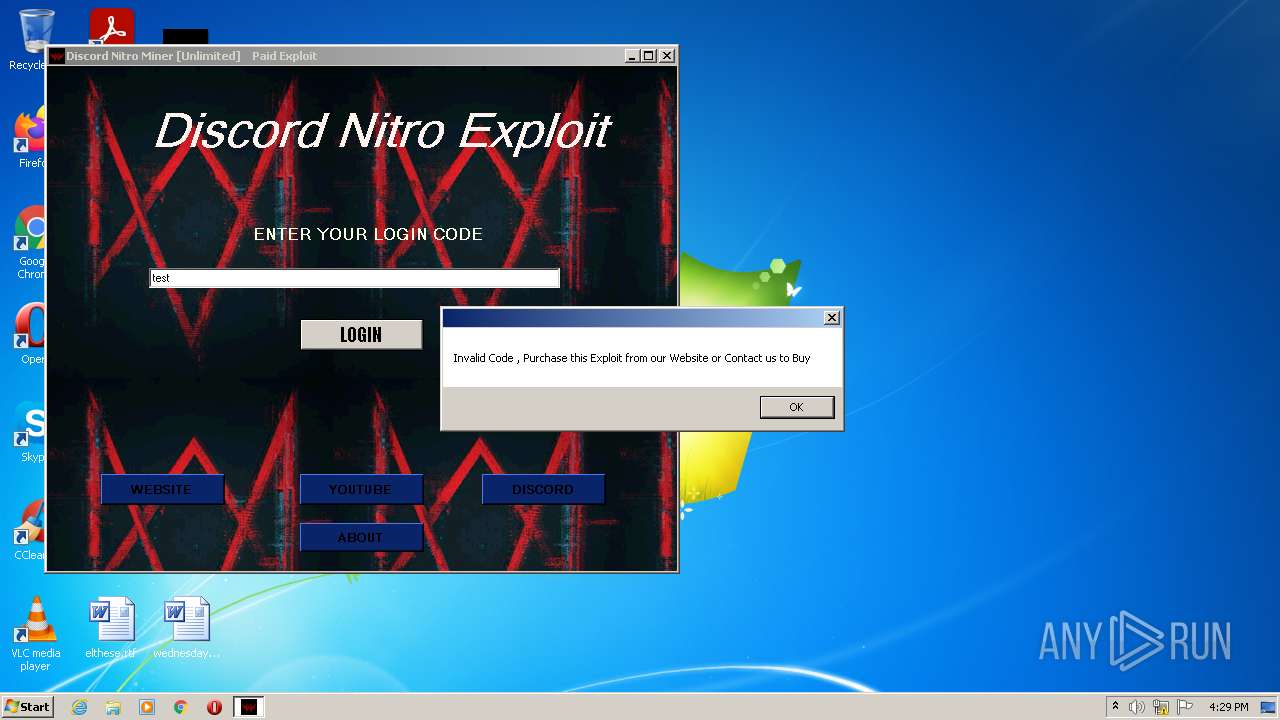Viewport: 1280px width, 720px height.
Task: Open the WEBSITE button link
Action: coord(162,489)
